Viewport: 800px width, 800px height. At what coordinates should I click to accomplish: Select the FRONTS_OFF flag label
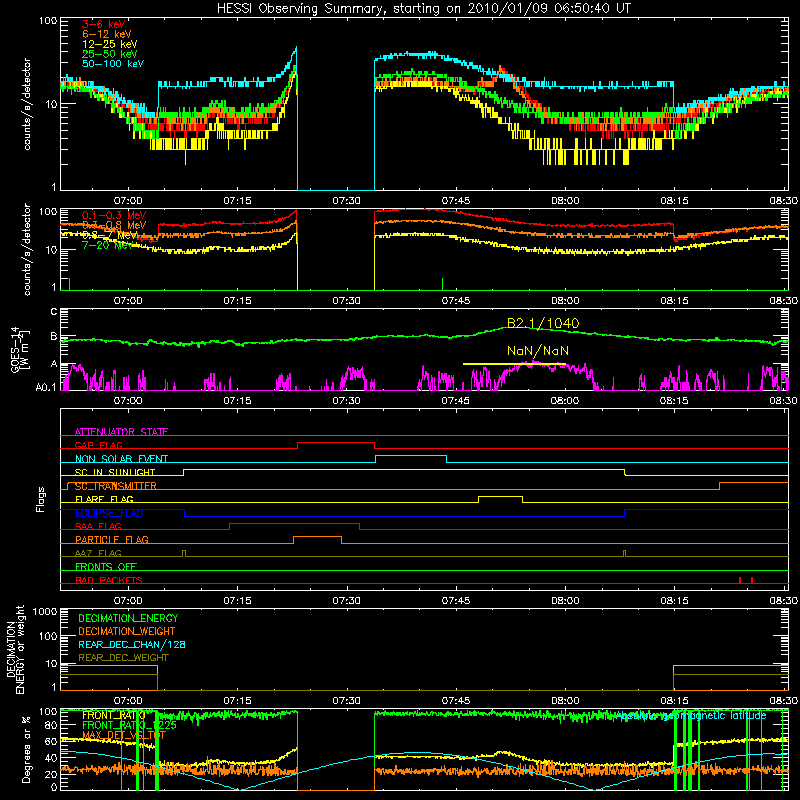106,566
